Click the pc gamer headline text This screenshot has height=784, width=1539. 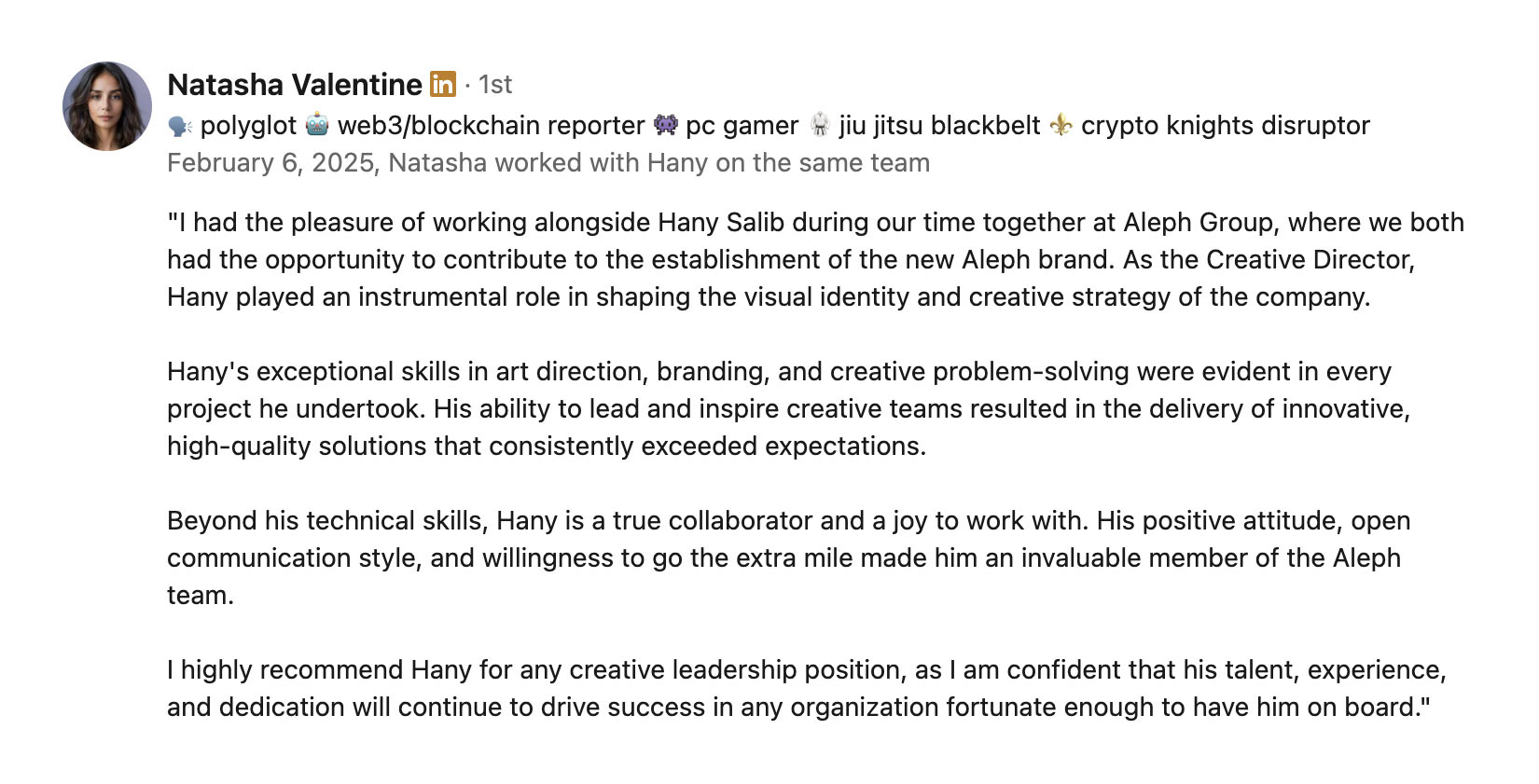pos(742,126)
